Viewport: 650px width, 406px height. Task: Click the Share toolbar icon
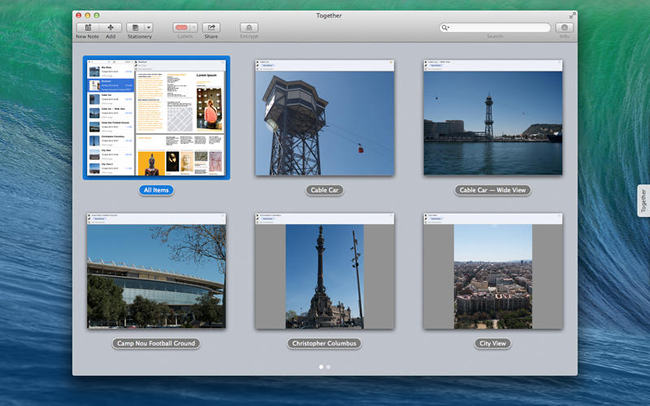point(211,27)
